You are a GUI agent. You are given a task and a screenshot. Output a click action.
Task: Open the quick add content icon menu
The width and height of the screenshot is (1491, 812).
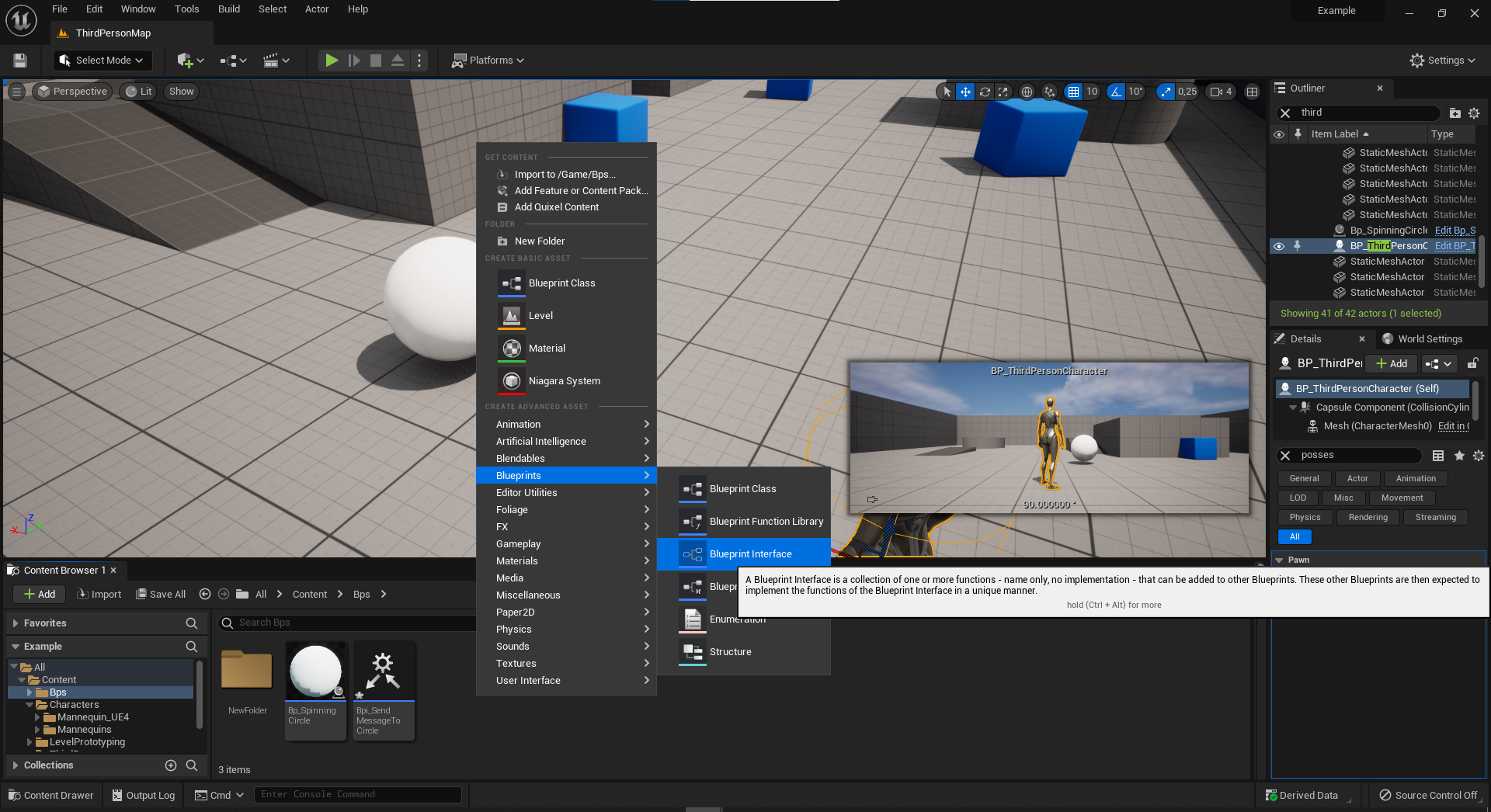point(190,61)
